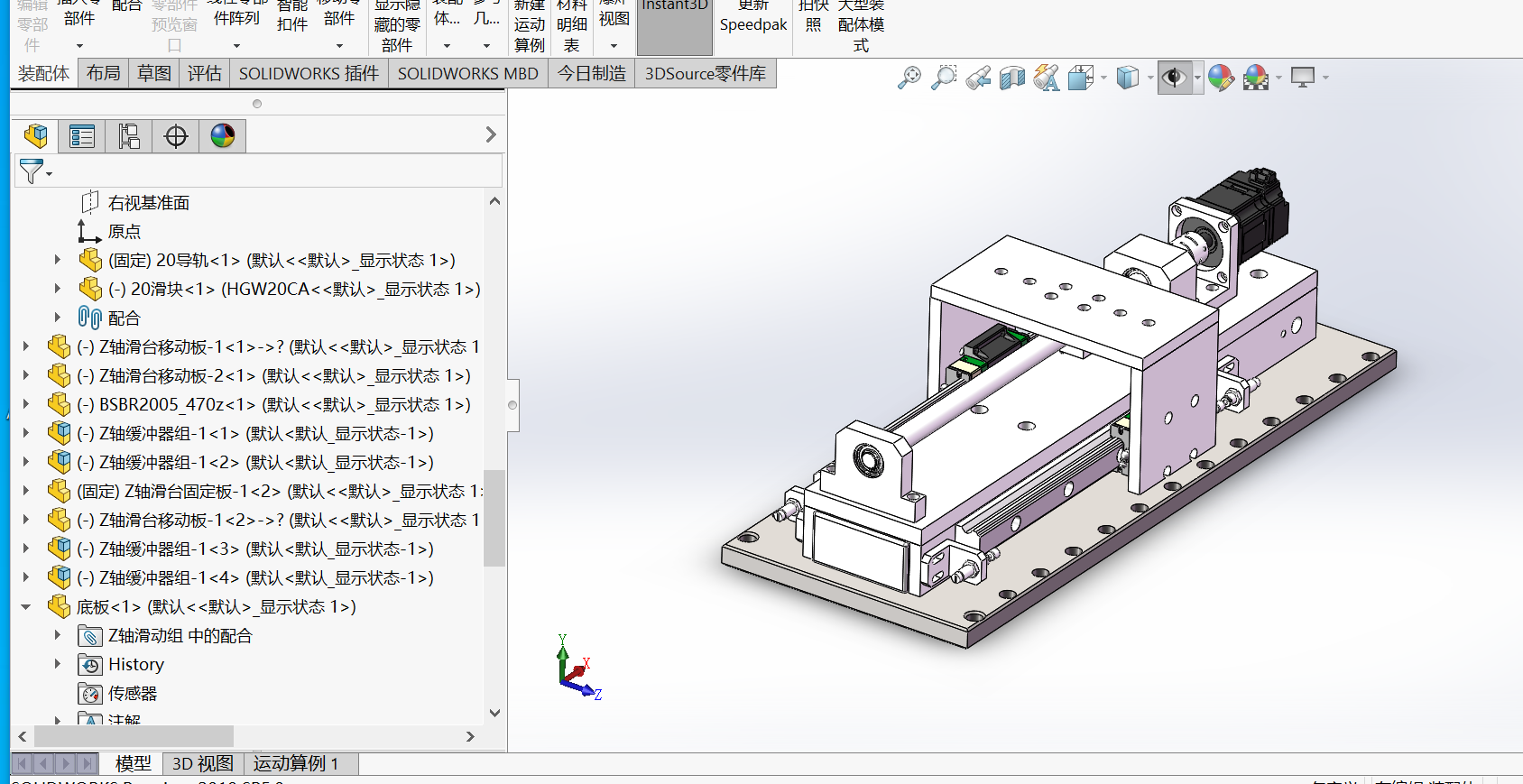Screen dimensions: 1523x784
Task: Click the Apply Scene icon
Action: pyautogui.click(x=1256, y=78)
